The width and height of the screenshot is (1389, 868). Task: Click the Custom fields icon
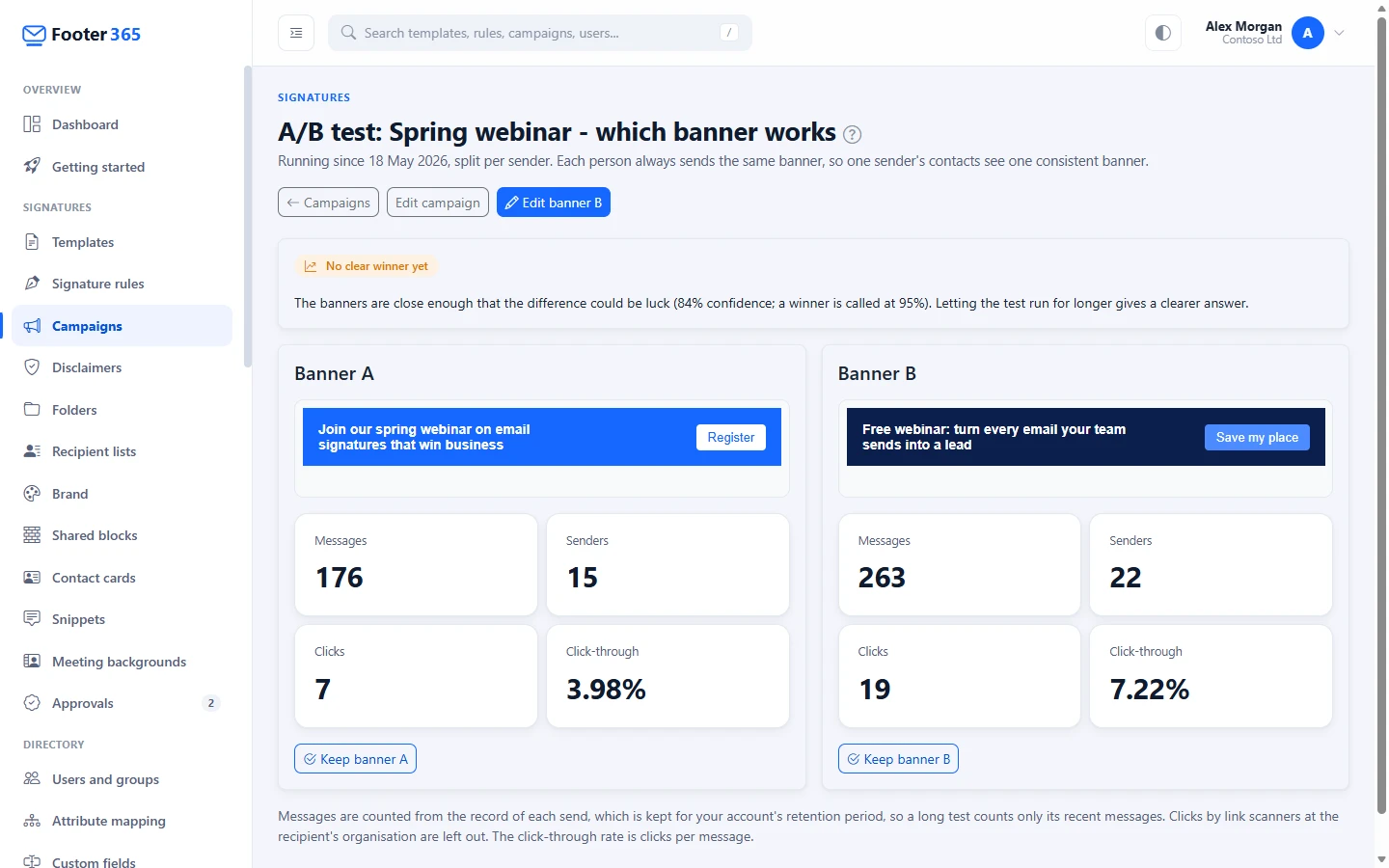click(32, 861)
